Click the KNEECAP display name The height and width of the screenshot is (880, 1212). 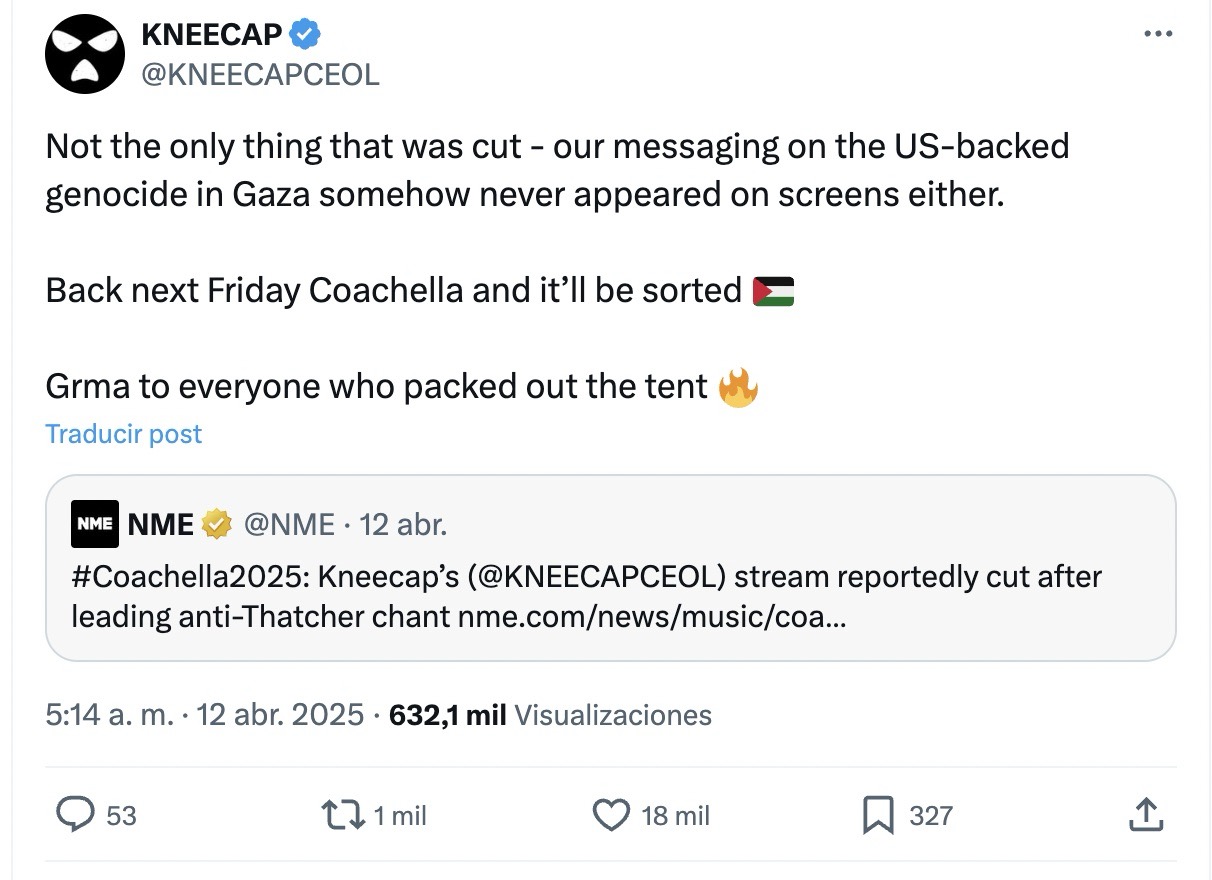pyautogui.click(x=211, y=35)
